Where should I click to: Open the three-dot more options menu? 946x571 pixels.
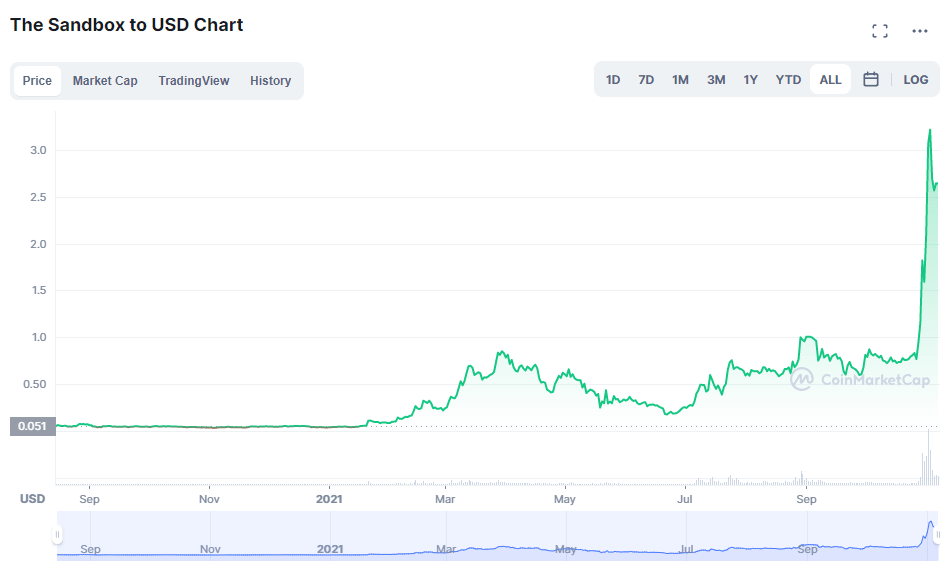coord(920,31)
